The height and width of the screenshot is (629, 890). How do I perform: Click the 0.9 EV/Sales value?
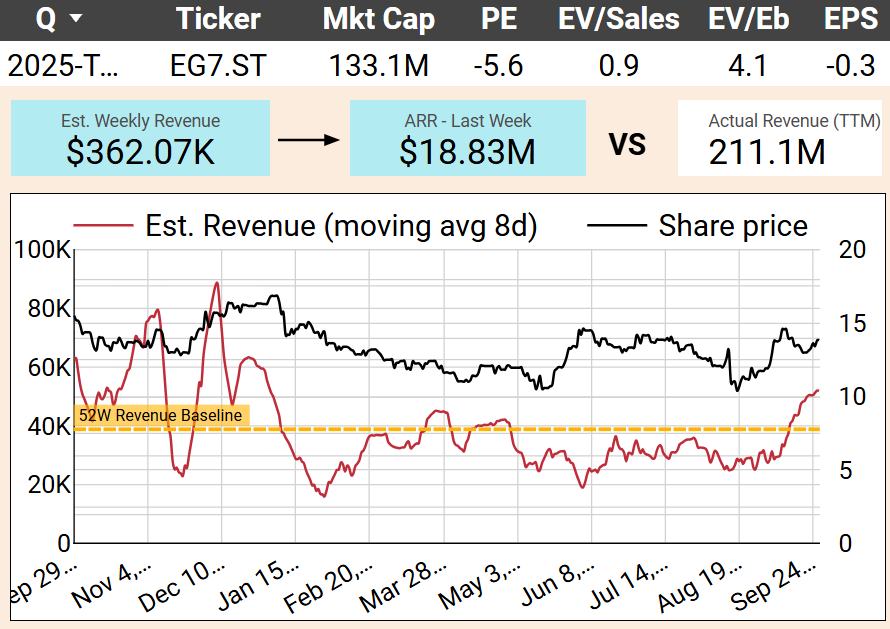coord(619,65)
